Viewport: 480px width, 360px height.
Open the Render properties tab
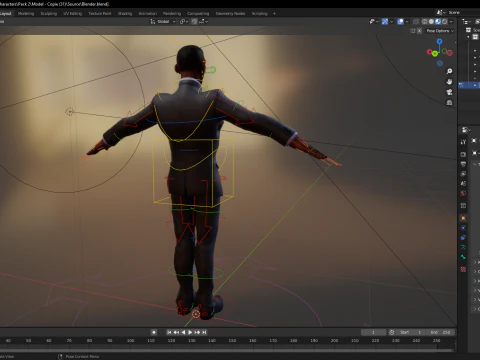(463, 154)
